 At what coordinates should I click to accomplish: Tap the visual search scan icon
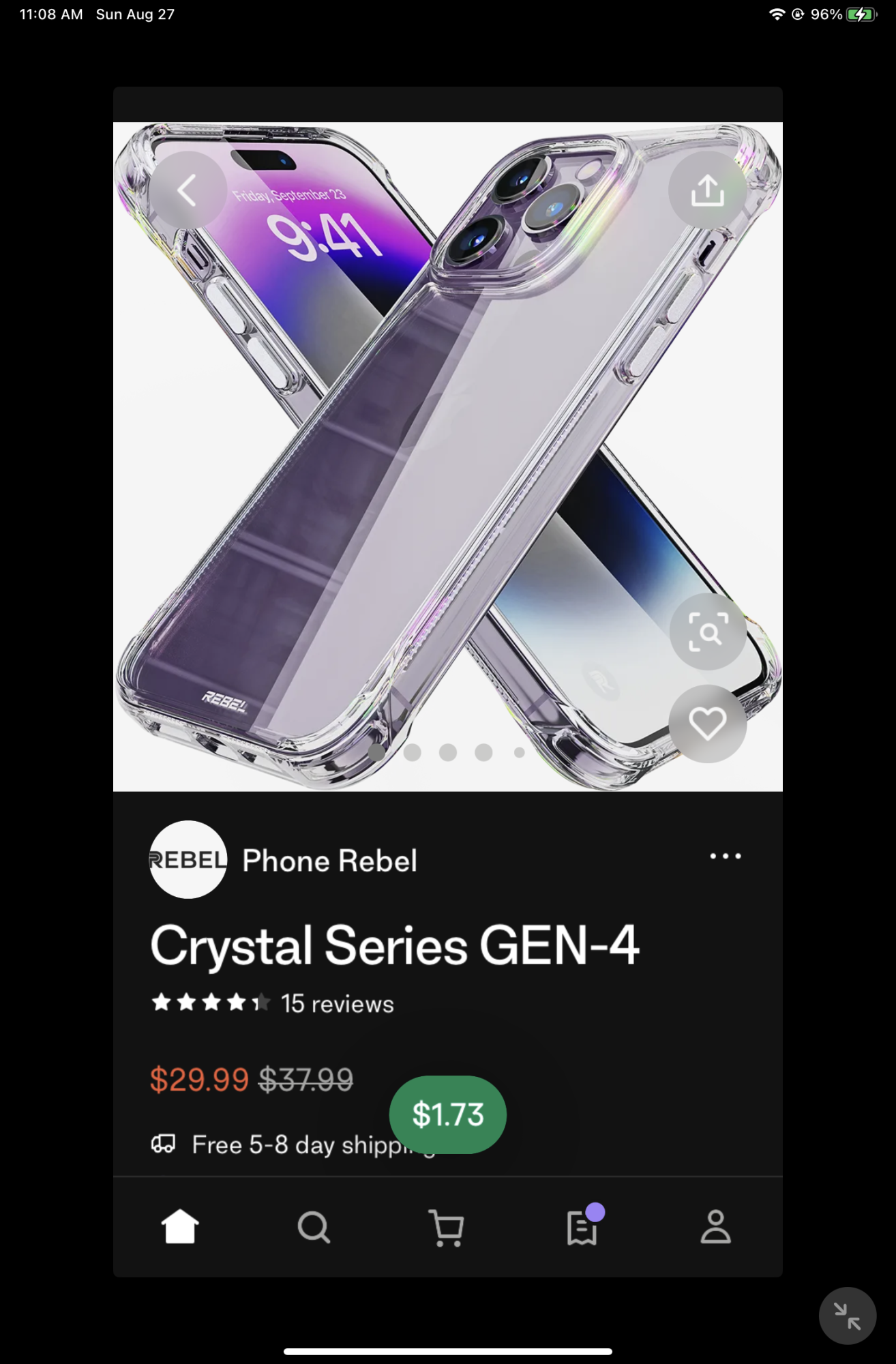click(x=707, y=632)
